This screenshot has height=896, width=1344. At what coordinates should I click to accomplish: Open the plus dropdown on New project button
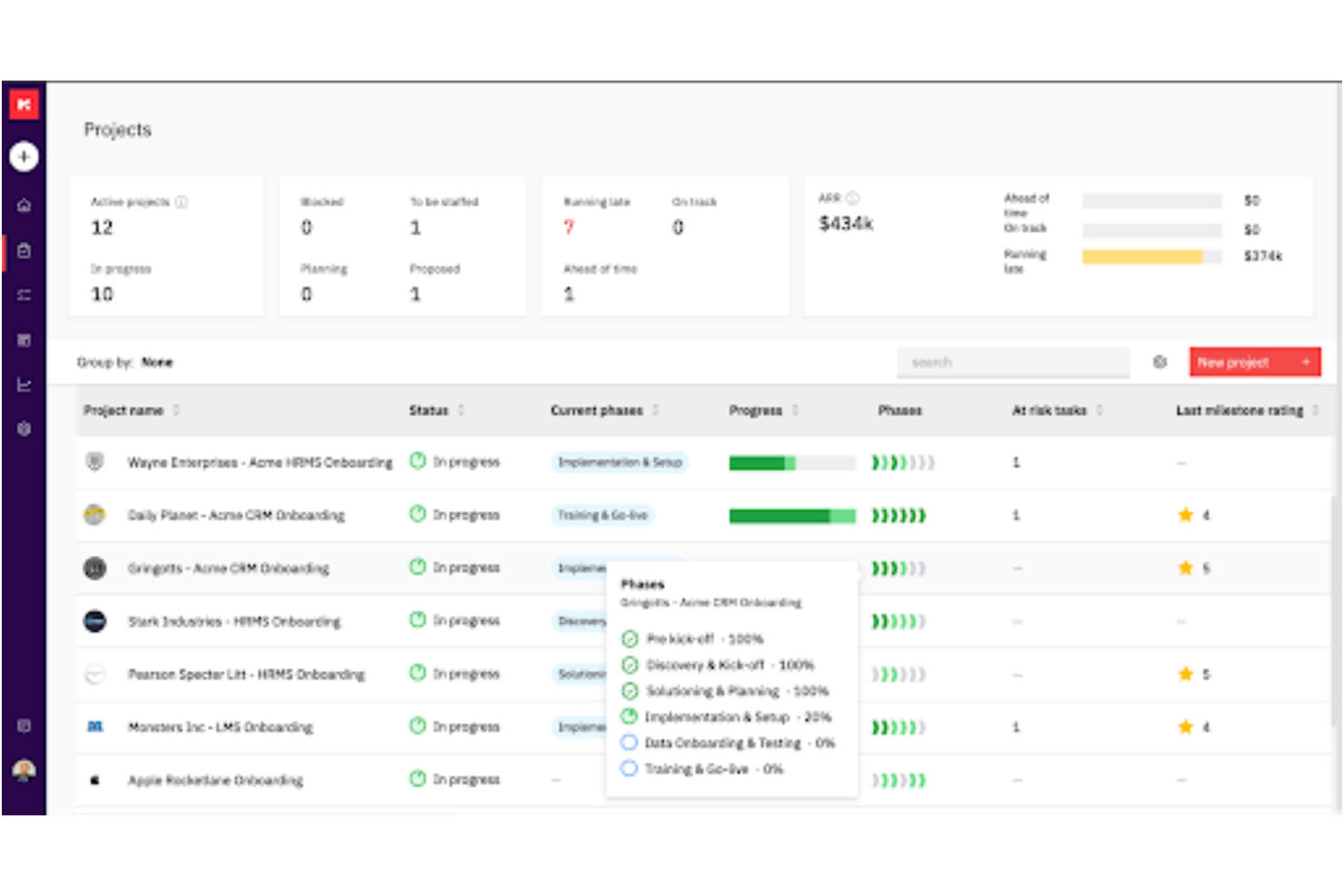tap(1306, 362)
